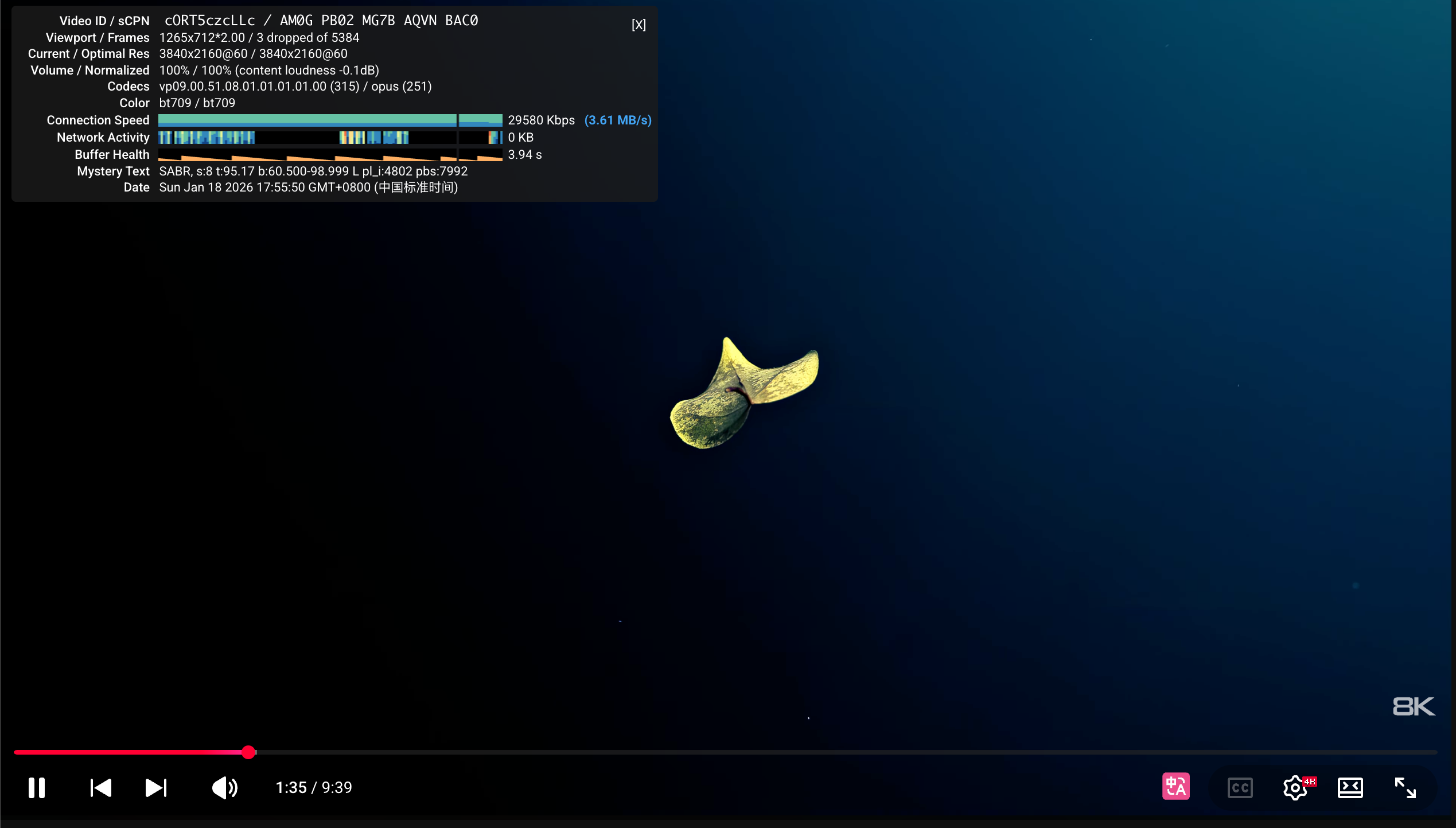Open the pink translate extension icon
Viewport: 1456px width, 828px height.
1175,786
